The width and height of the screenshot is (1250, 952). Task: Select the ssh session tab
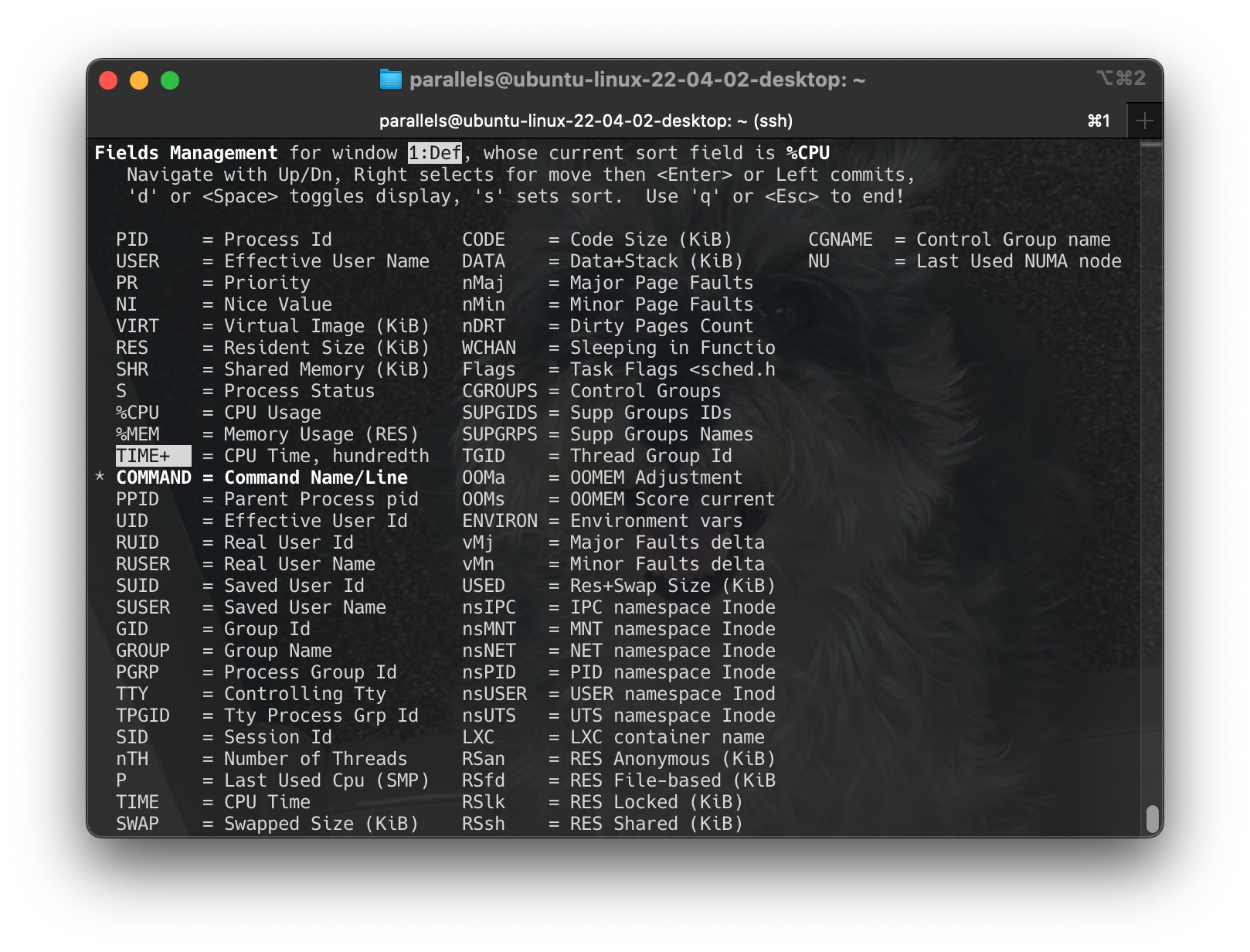pyautogui.click(x=586, y=121)
